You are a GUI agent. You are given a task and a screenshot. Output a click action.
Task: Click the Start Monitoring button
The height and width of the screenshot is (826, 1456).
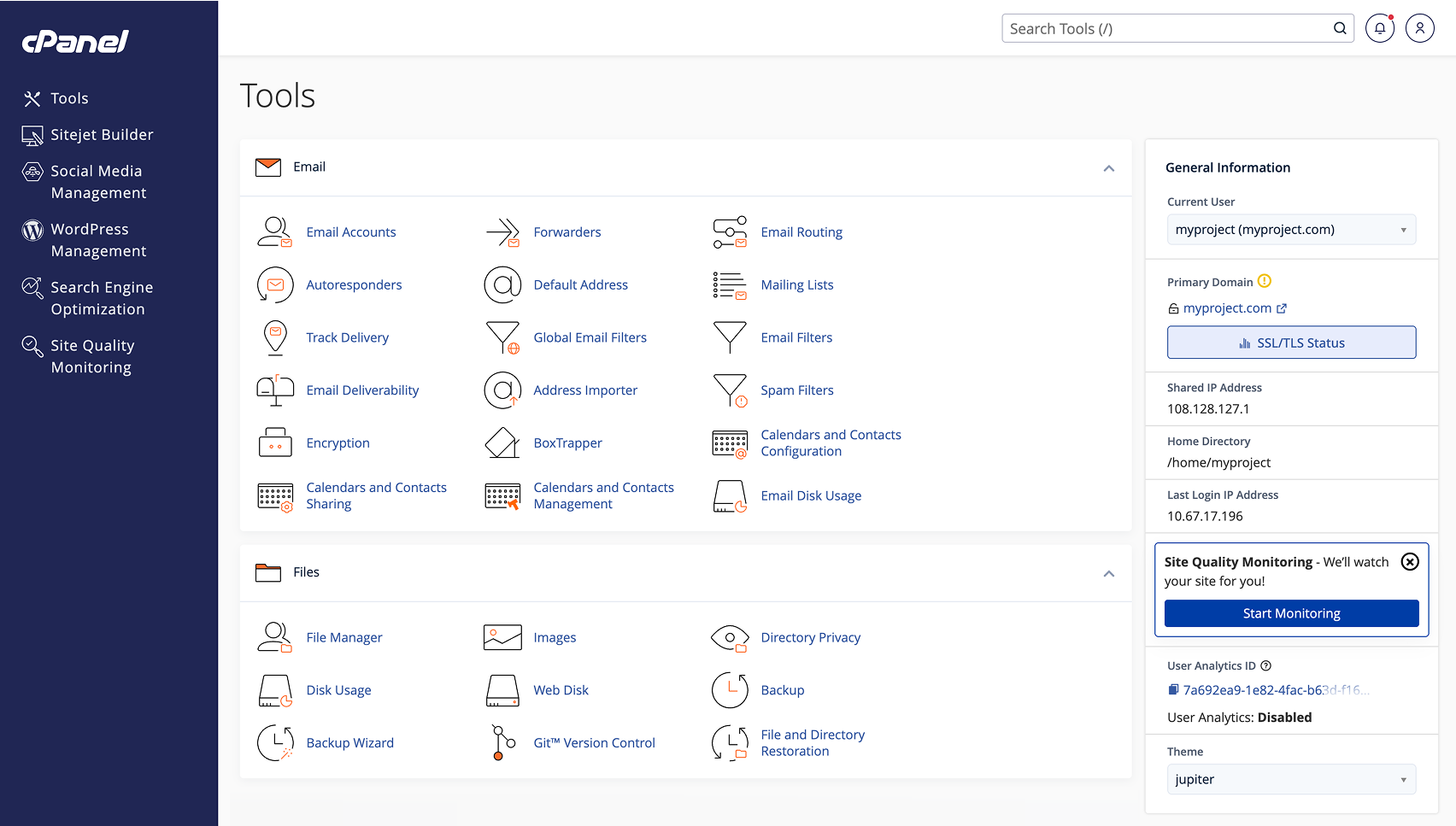pyautogui.click(x=1291, y=612)
